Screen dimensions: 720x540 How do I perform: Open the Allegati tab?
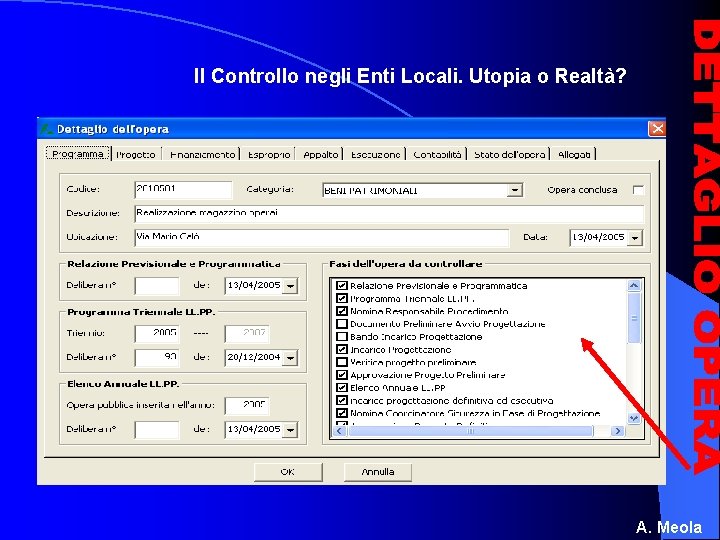(x=574, y=155)
